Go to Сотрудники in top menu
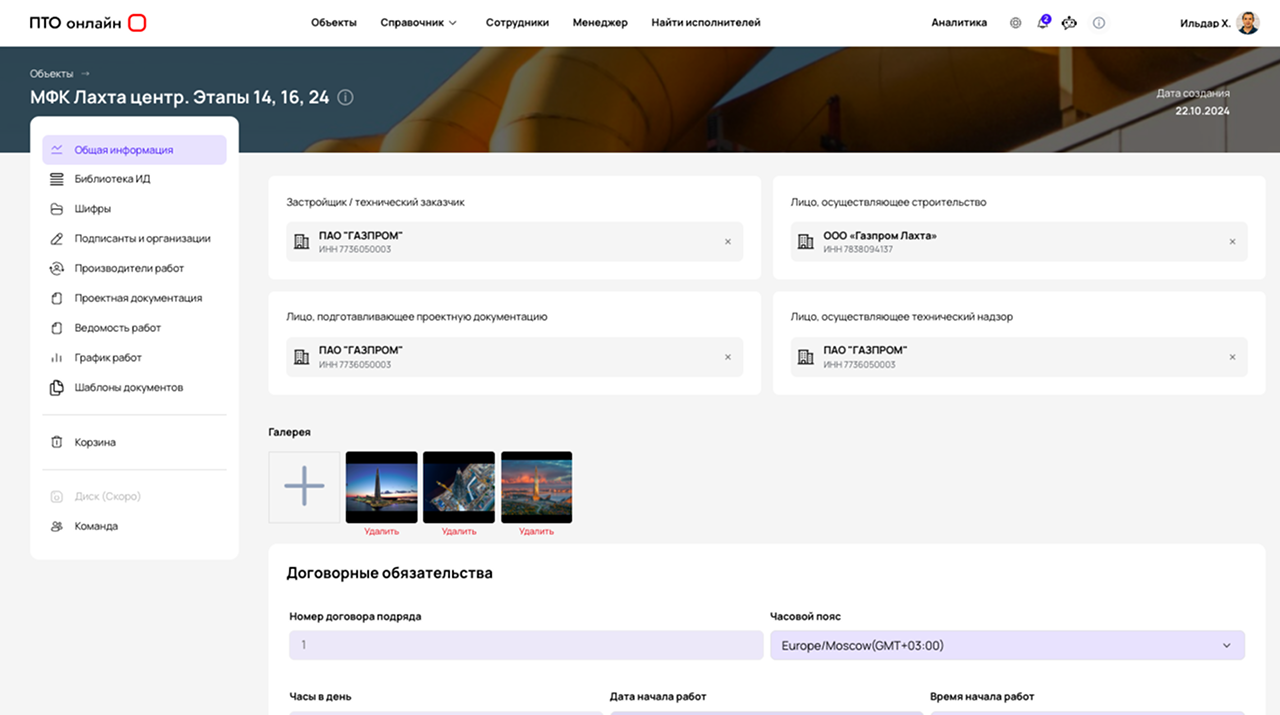Viewport: 1280px width, 715px height. tap(517, 23)
